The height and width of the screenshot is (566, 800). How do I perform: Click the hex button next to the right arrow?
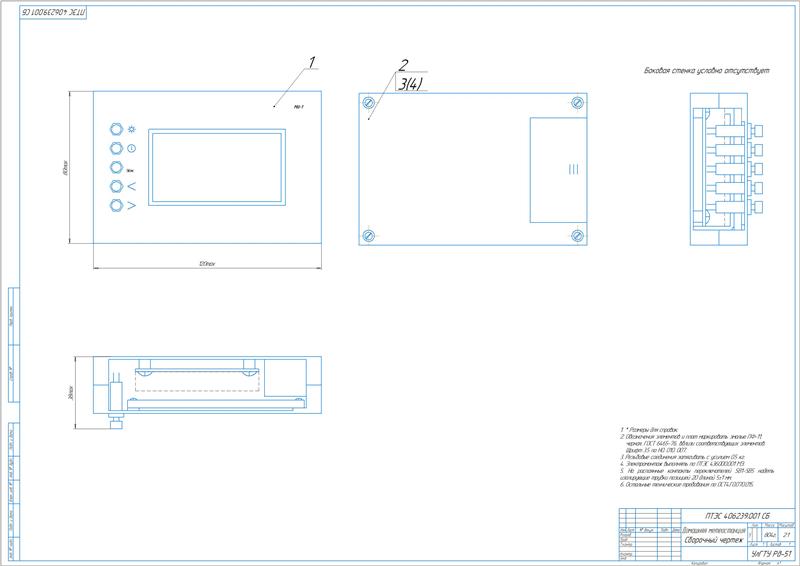coord(116,205)
